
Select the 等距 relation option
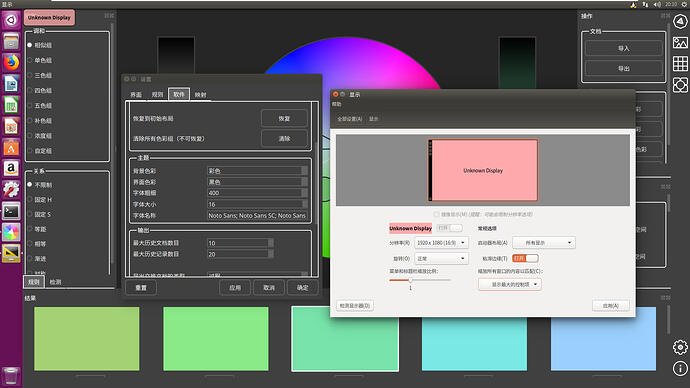[37, 229]
